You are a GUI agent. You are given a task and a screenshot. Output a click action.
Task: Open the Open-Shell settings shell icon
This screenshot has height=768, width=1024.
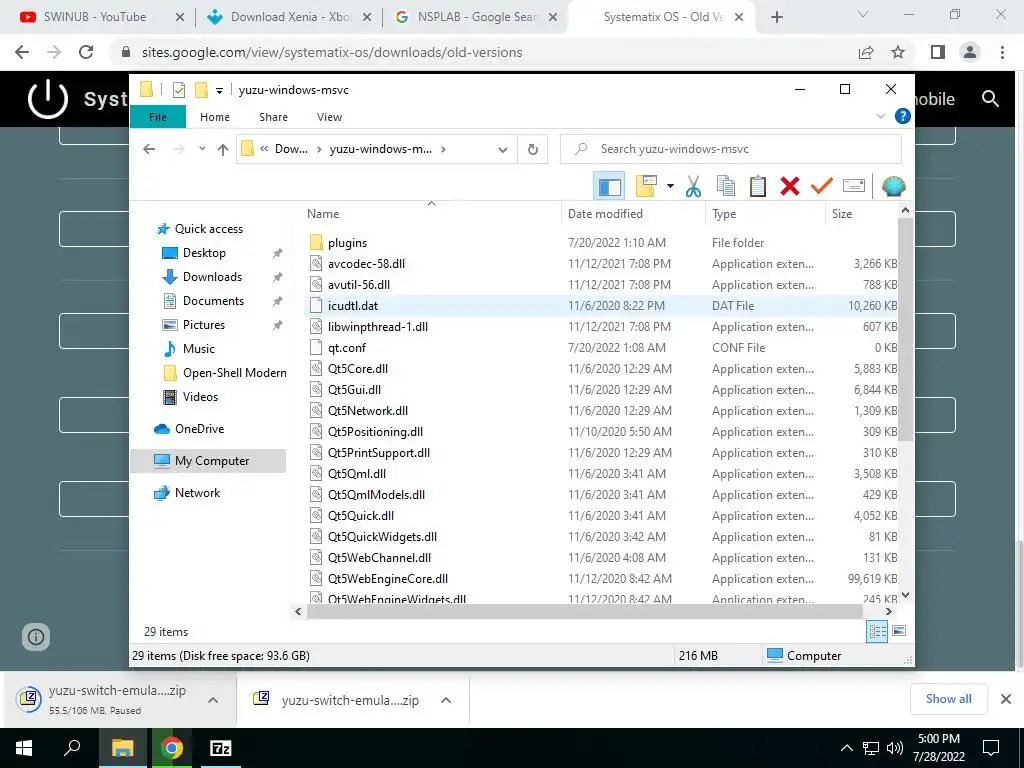(893, 186)
